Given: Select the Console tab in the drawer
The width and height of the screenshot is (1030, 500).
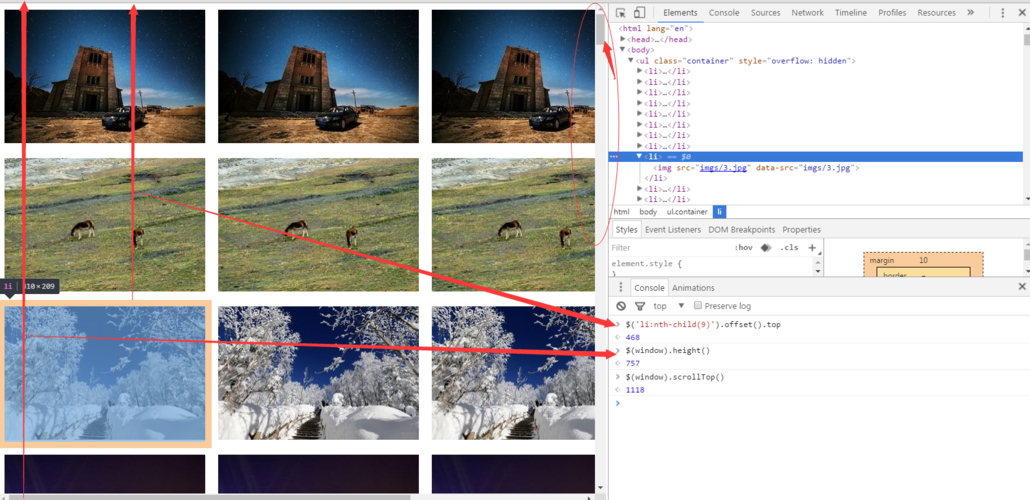Looking at the screenshot, I should 649,288.
